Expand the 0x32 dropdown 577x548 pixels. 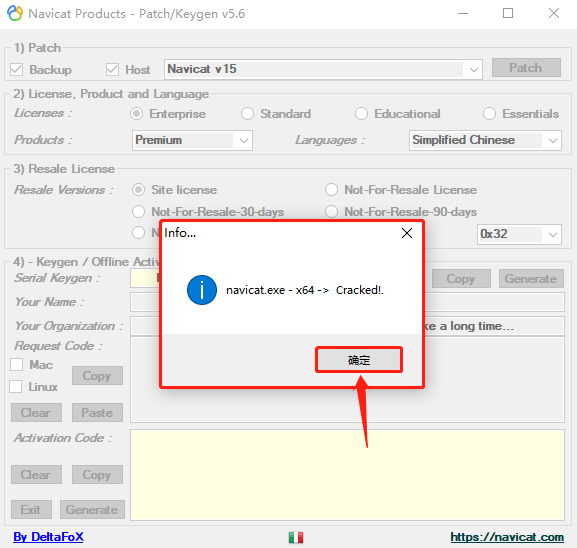(x=519, y=234)
